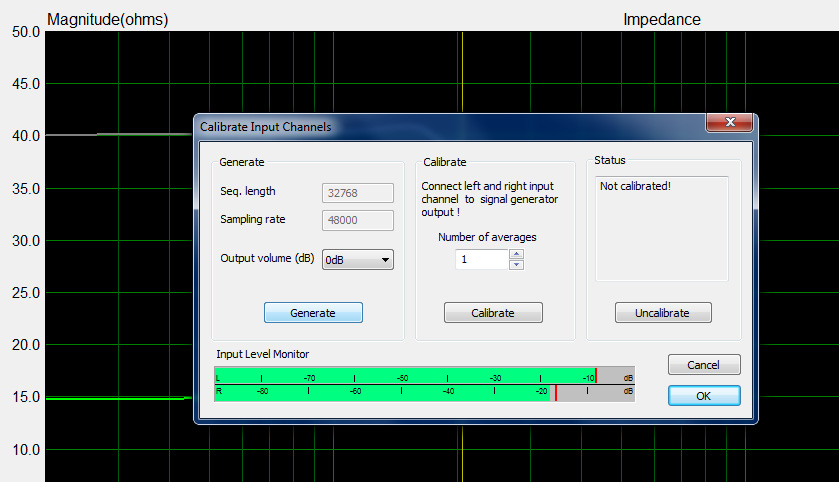Confirm the dialog with OK
839x482 pixels.
(704, 395)
